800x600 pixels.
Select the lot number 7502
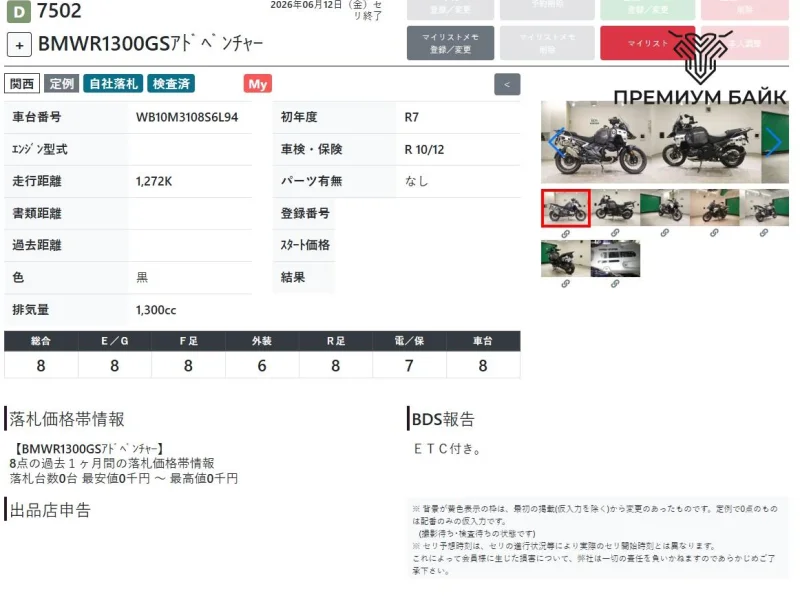click(59, 11)
